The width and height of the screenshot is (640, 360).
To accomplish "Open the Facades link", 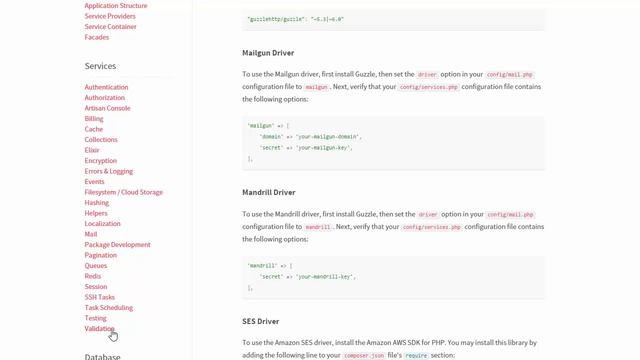I will (97, 37).
